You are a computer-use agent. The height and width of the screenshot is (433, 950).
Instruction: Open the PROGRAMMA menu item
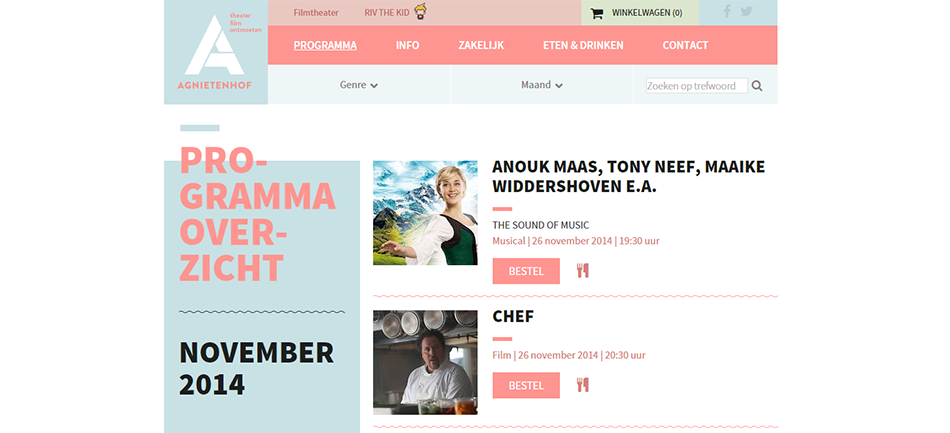pos(325,45)
